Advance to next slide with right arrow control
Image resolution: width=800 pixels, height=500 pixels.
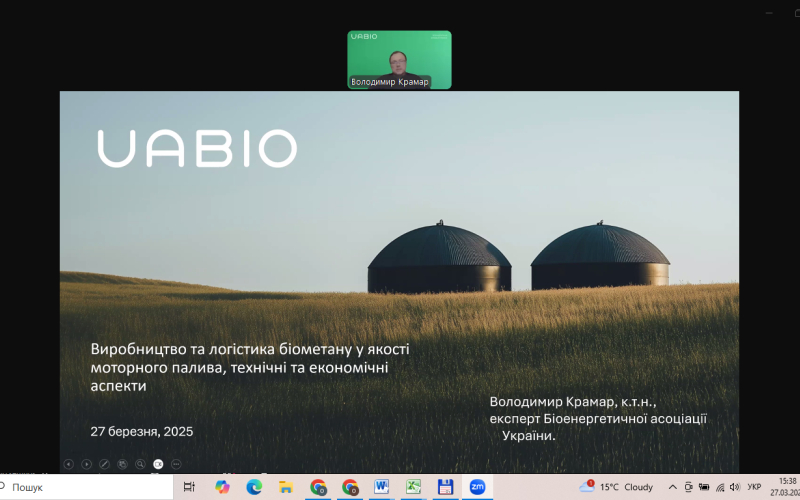pyautogui.click(x=86, y=464)
